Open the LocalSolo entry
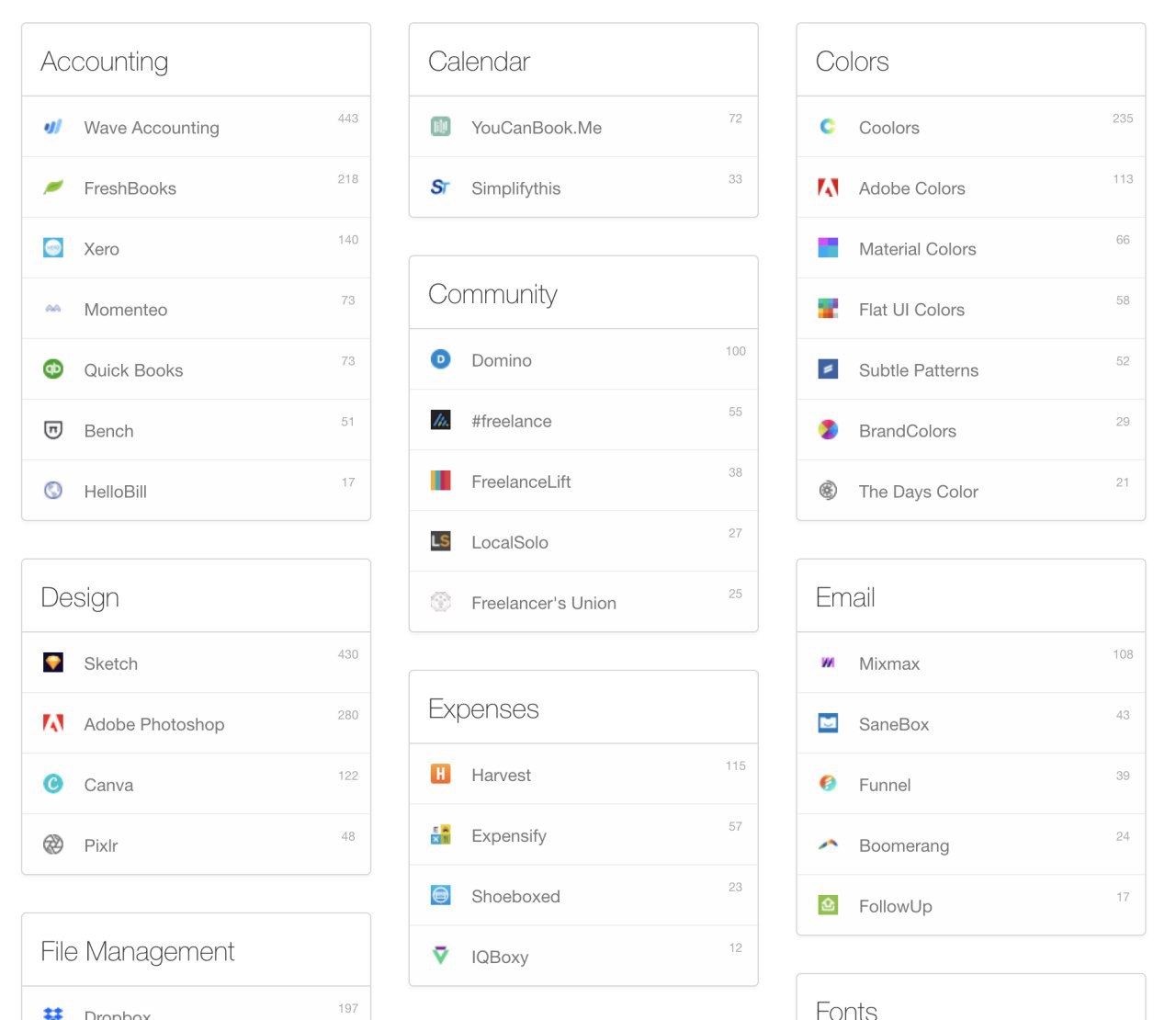 click(x=583, y=541)
